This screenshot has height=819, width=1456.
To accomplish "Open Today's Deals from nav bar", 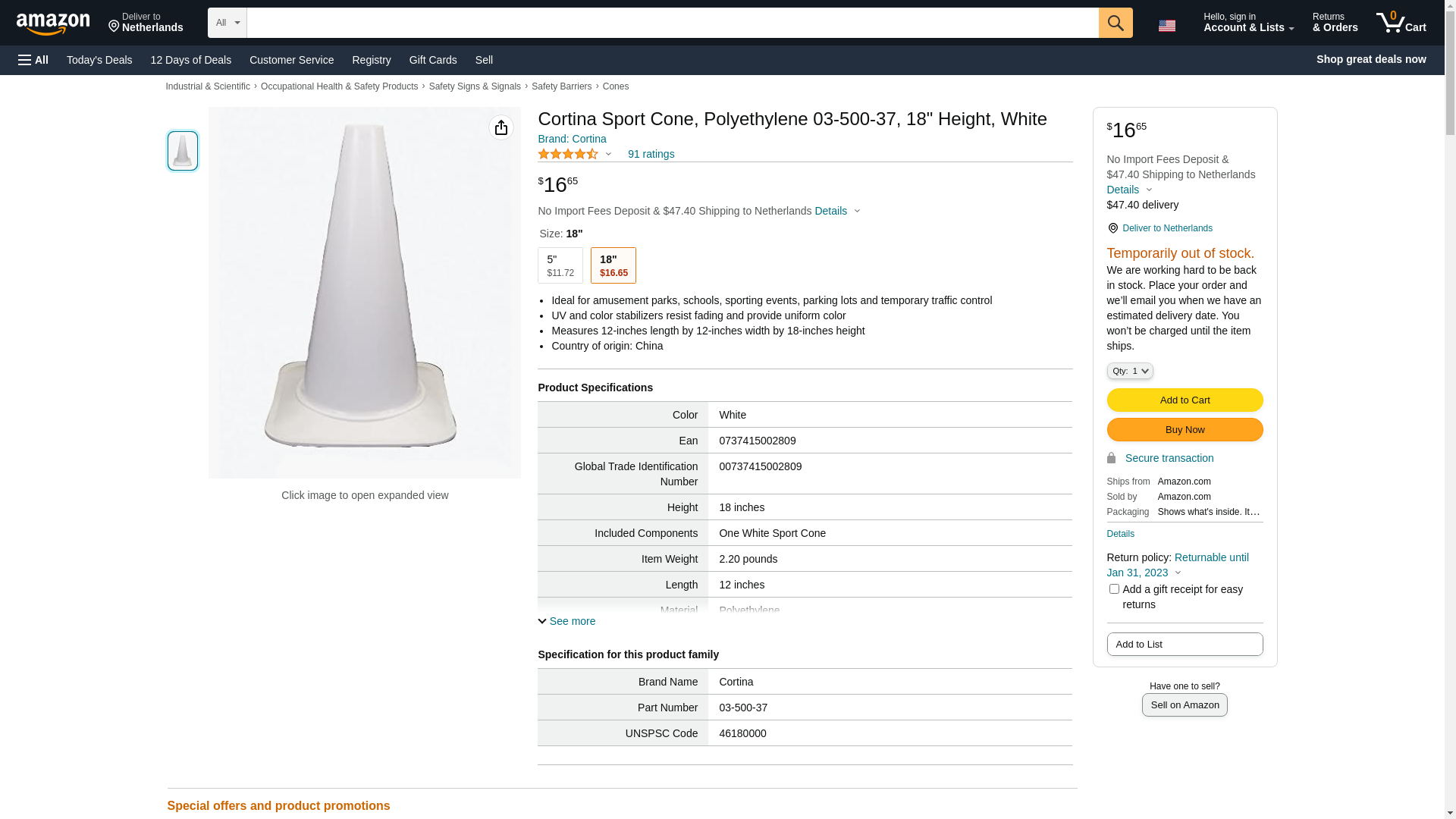I will click(x=99, y=60).
